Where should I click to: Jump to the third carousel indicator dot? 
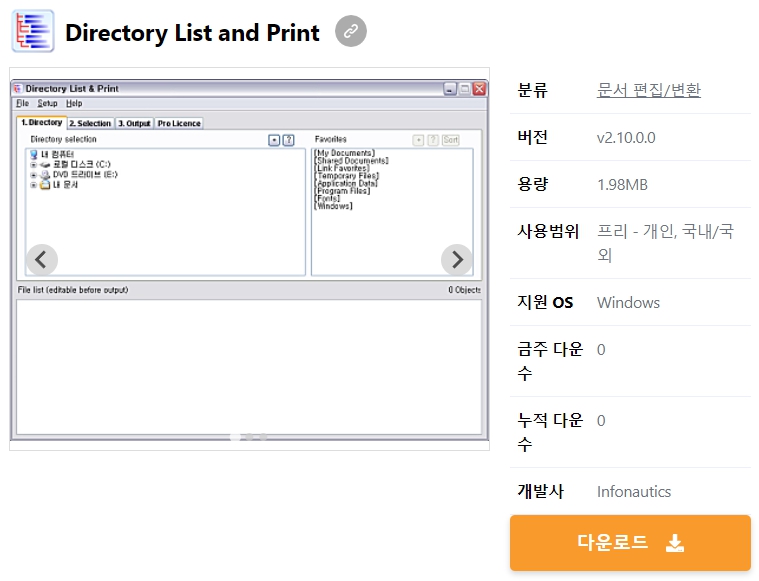pos(263,437)
